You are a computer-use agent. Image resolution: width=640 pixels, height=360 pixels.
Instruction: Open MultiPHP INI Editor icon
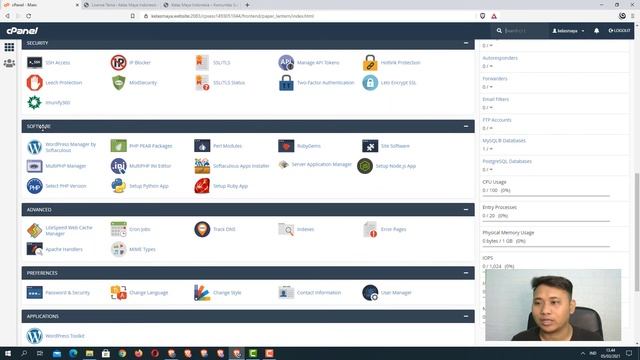pyautogui.click(x=118, y=166)
